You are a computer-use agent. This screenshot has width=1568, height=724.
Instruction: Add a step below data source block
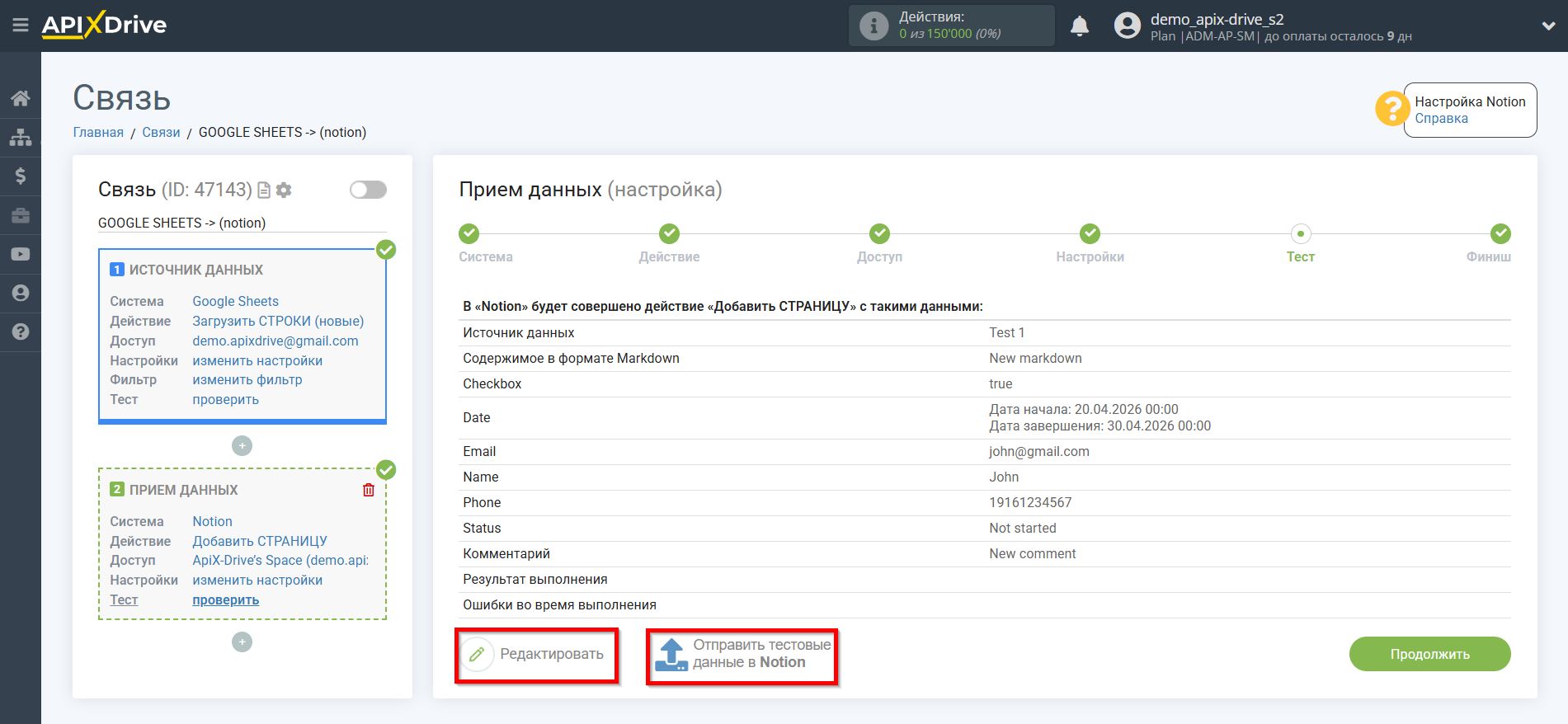[x=242, y=445]
